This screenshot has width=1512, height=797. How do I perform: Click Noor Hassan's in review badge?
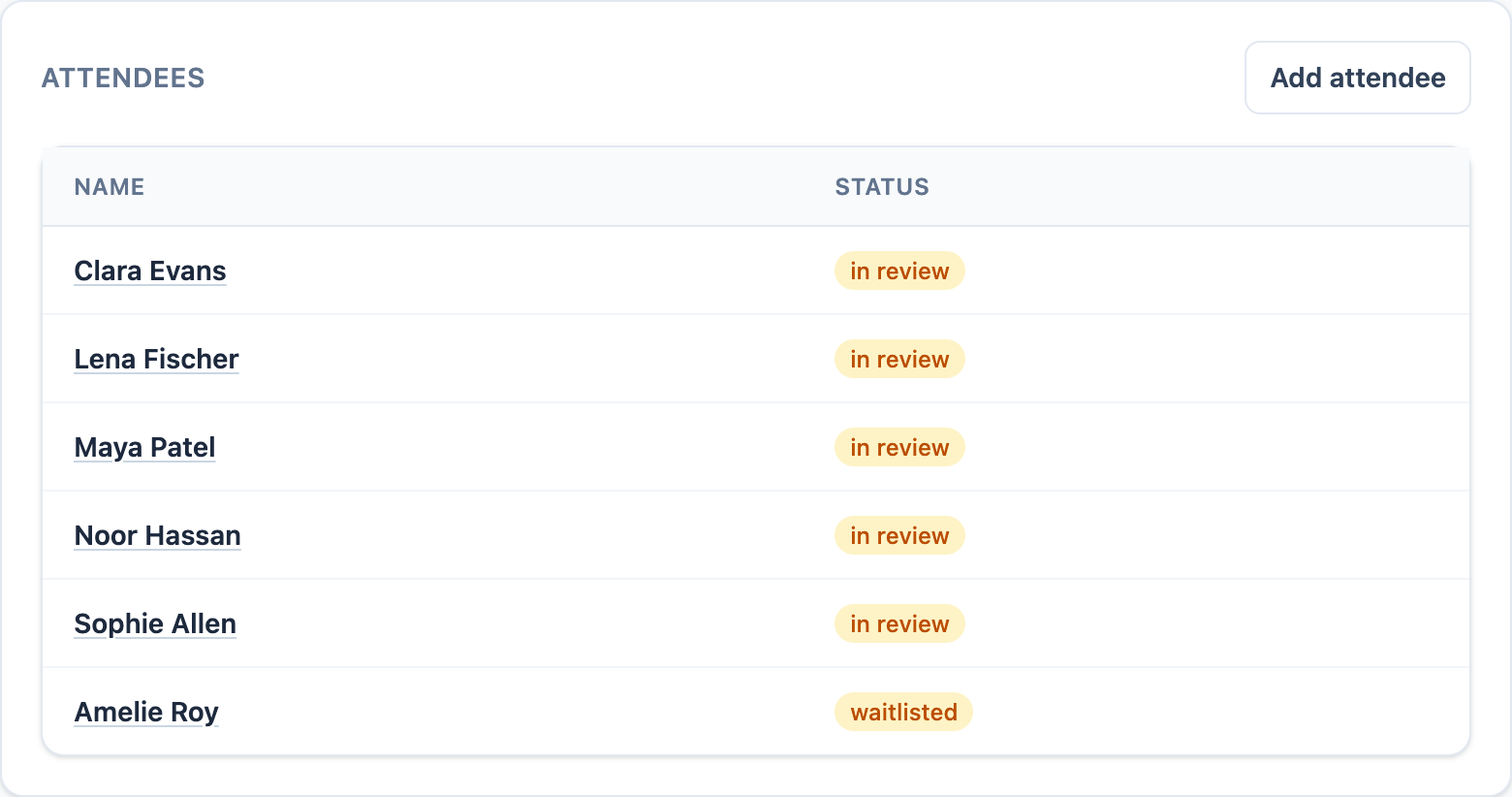(x=899, y=535)
